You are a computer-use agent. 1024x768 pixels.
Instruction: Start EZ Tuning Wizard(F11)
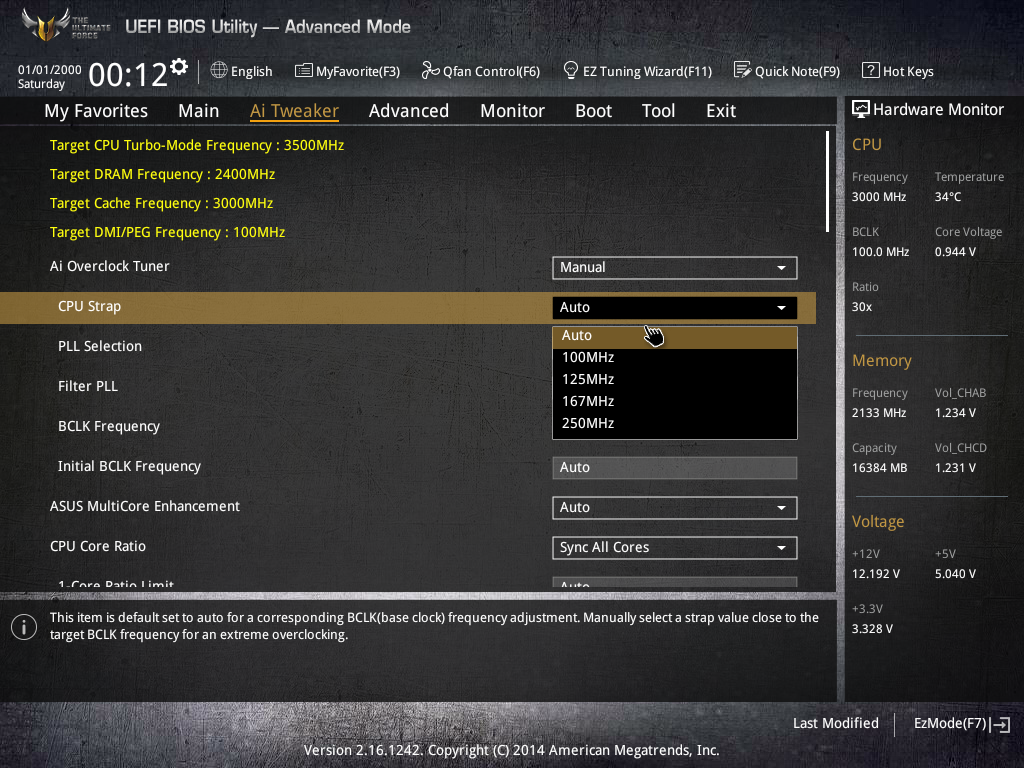coord(637,71)
